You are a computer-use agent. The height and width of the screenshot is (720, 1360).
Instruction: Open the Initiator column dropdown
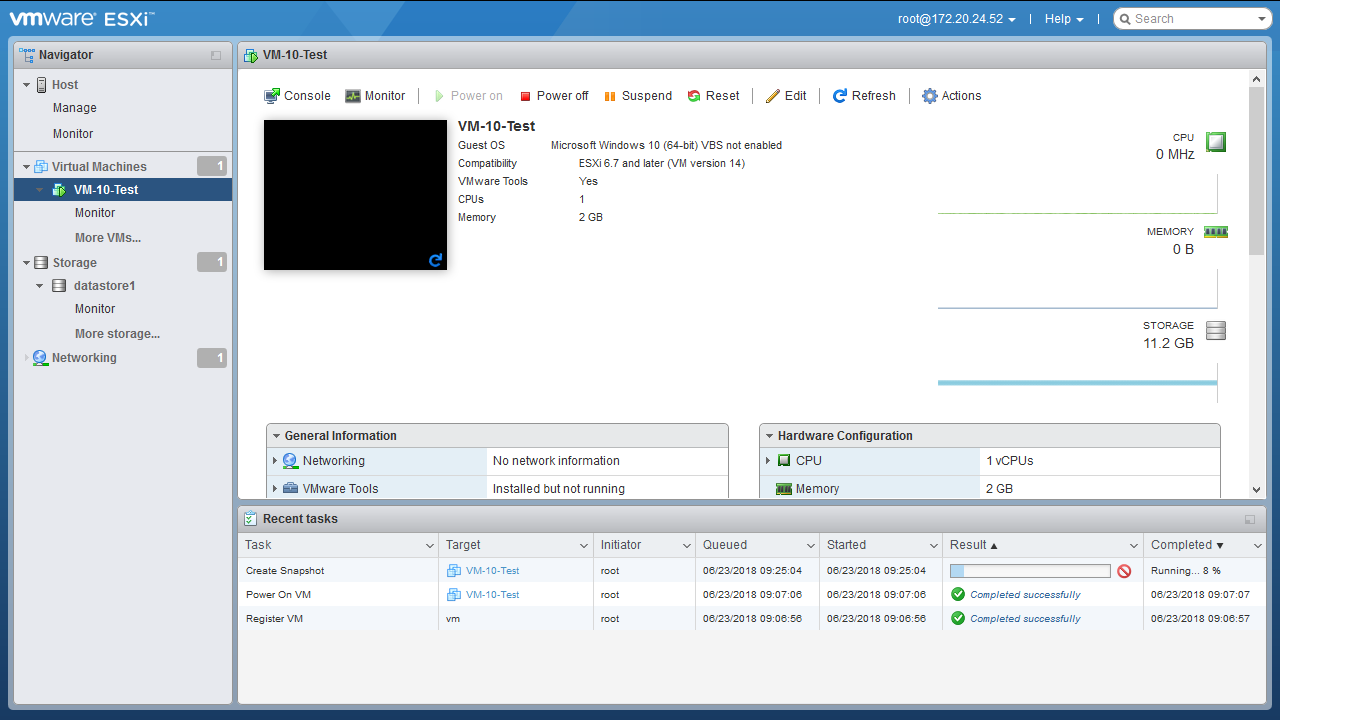pos(687,546)
